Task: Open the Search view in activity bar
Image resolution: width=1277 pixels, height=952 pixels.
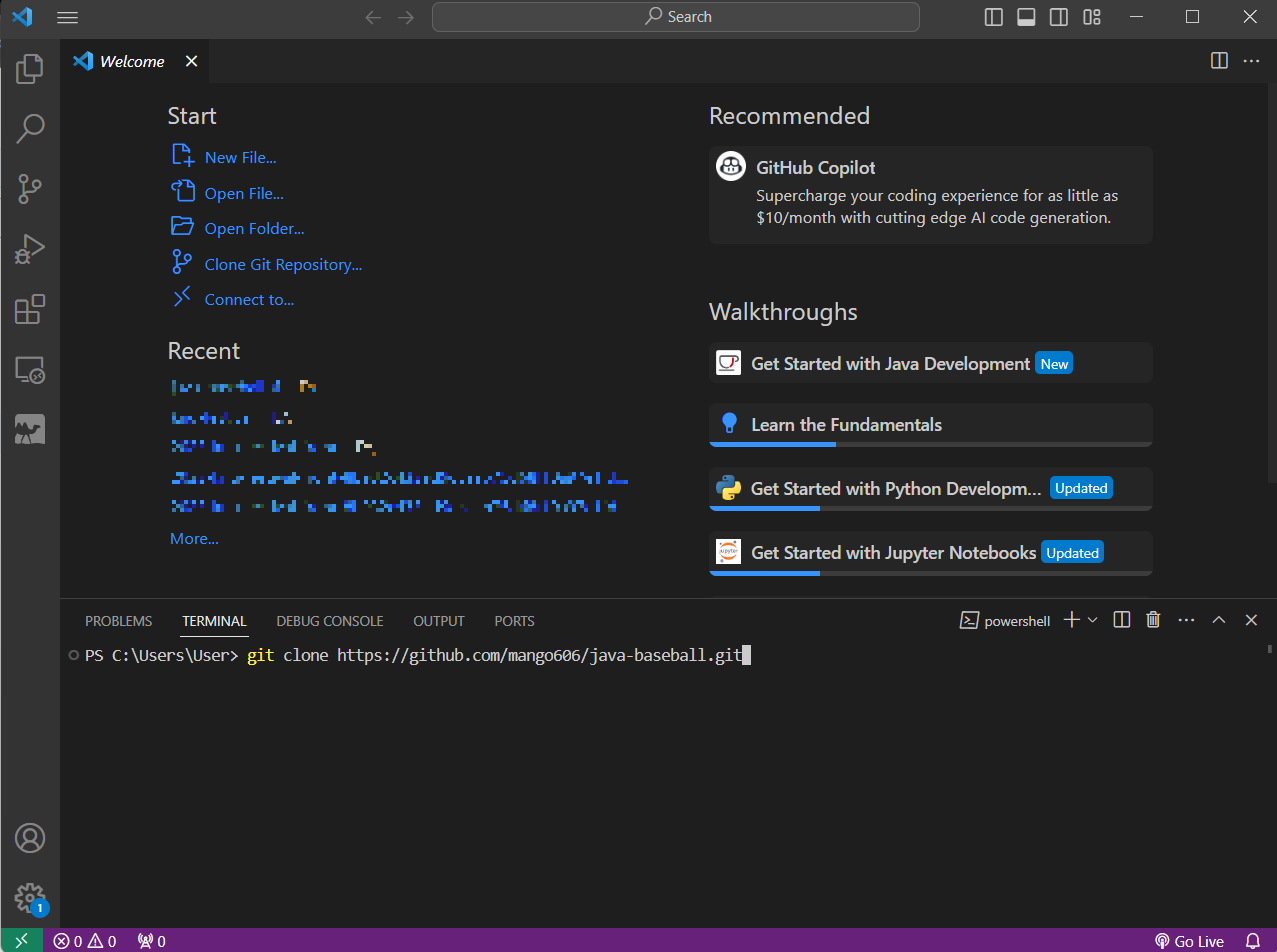Action: 30,128
